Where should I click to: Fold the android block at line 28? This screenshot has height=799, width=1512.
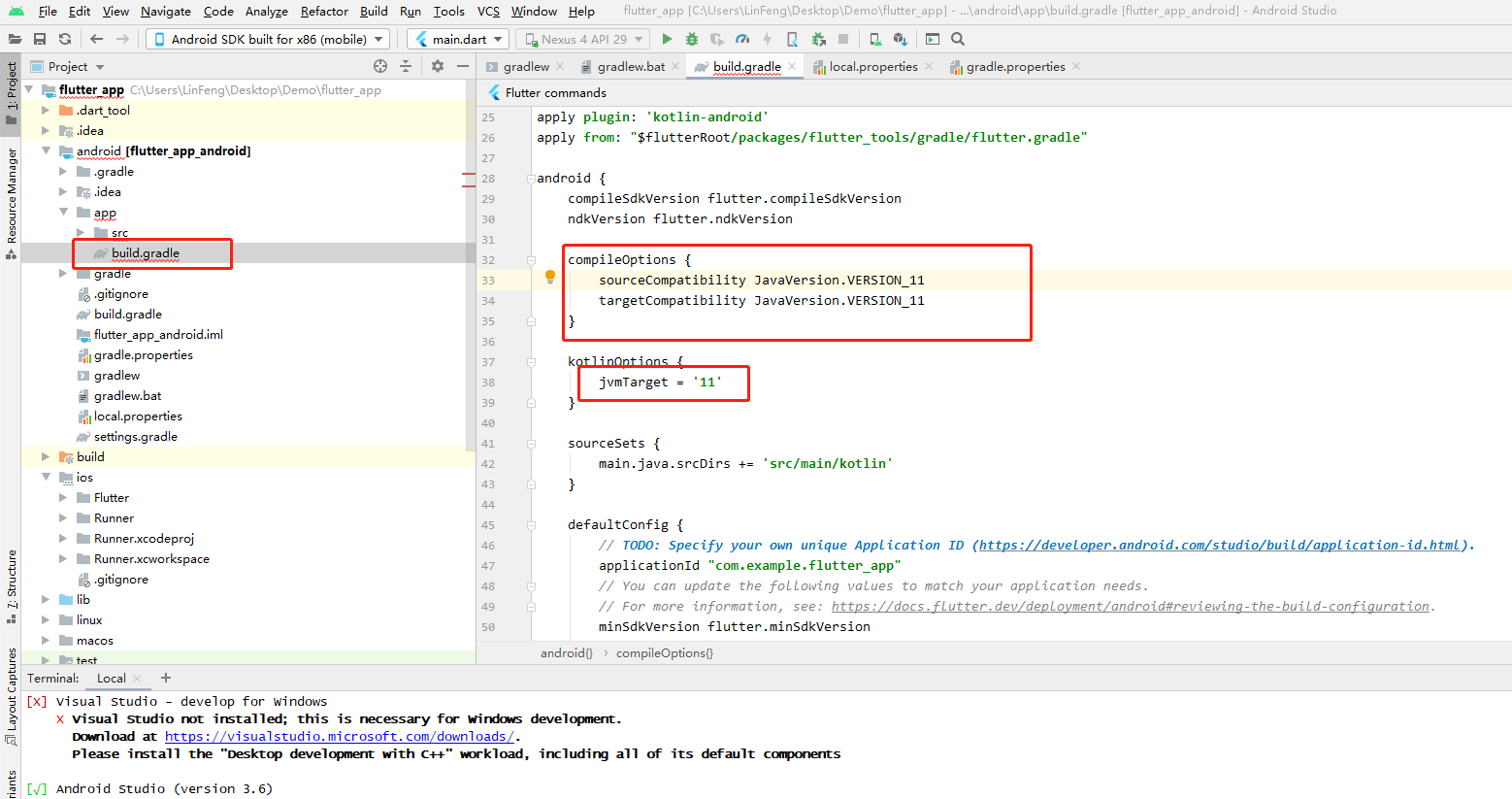pos(531,179)
